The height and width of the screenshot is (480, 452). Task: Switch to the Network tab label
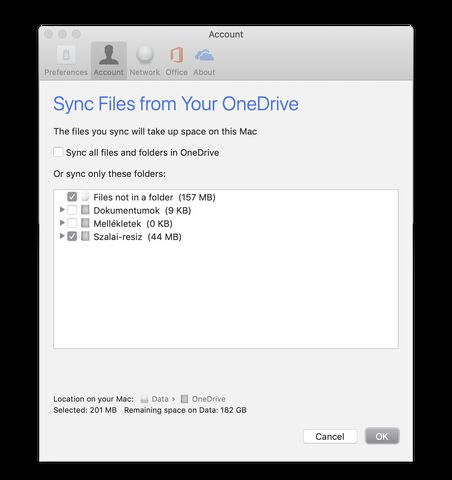point(145,72)
